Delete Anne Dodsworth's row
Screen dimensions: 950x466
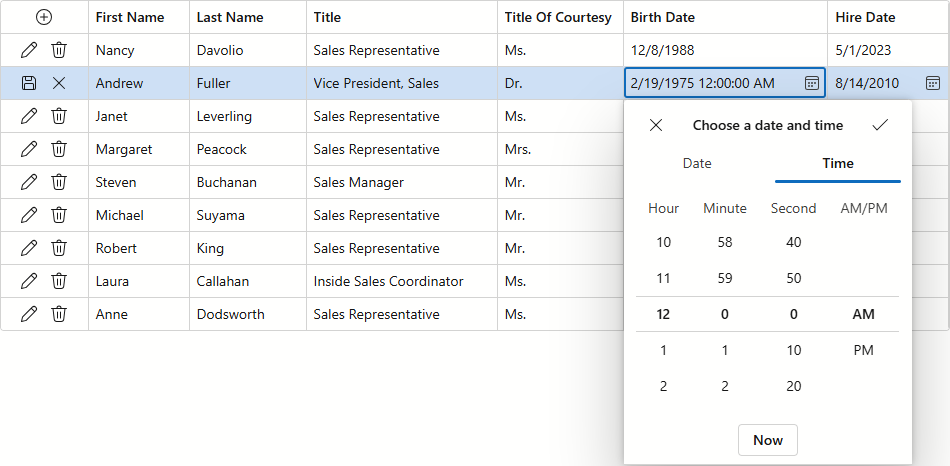point(59,314)
